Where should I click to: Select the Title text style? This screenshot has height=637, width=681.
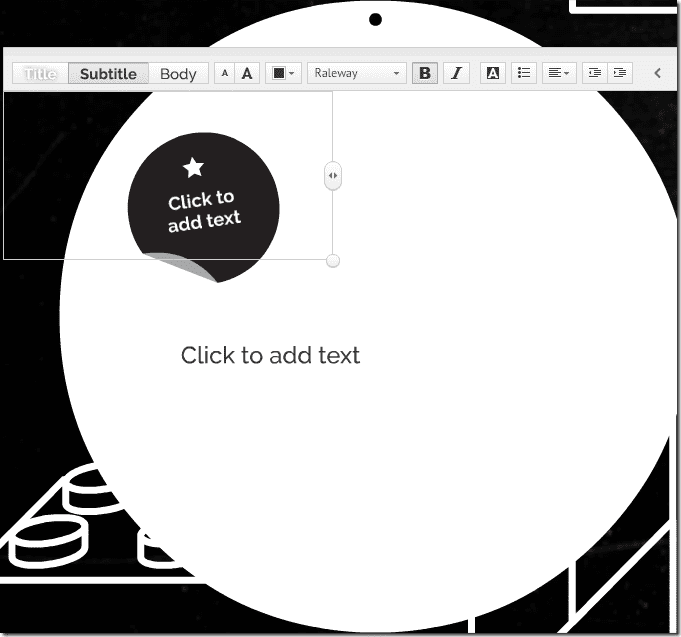point(40,73)
